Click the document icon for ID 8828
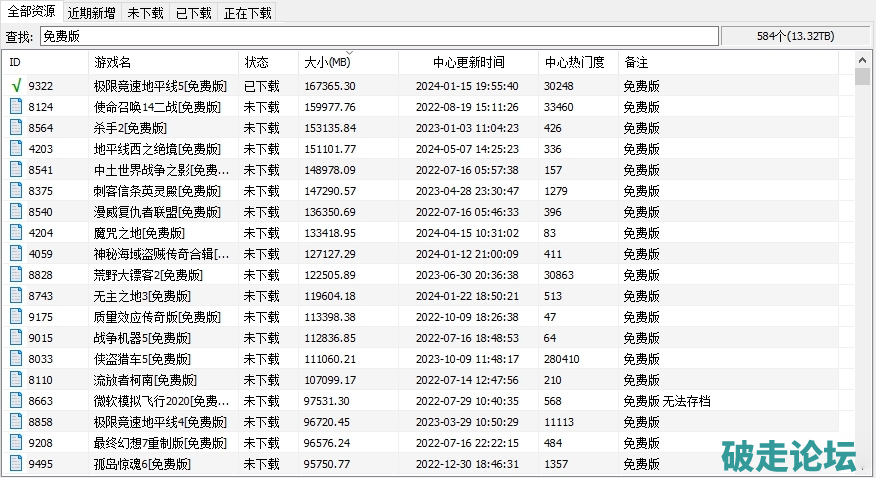 click(16, 275)
